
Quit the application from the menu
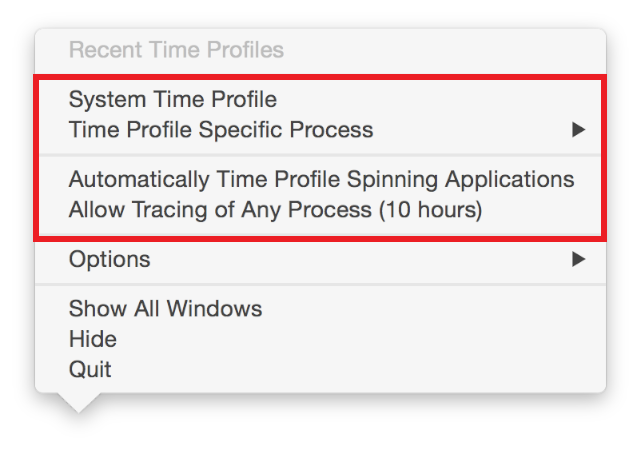click(x=90, y=369)
